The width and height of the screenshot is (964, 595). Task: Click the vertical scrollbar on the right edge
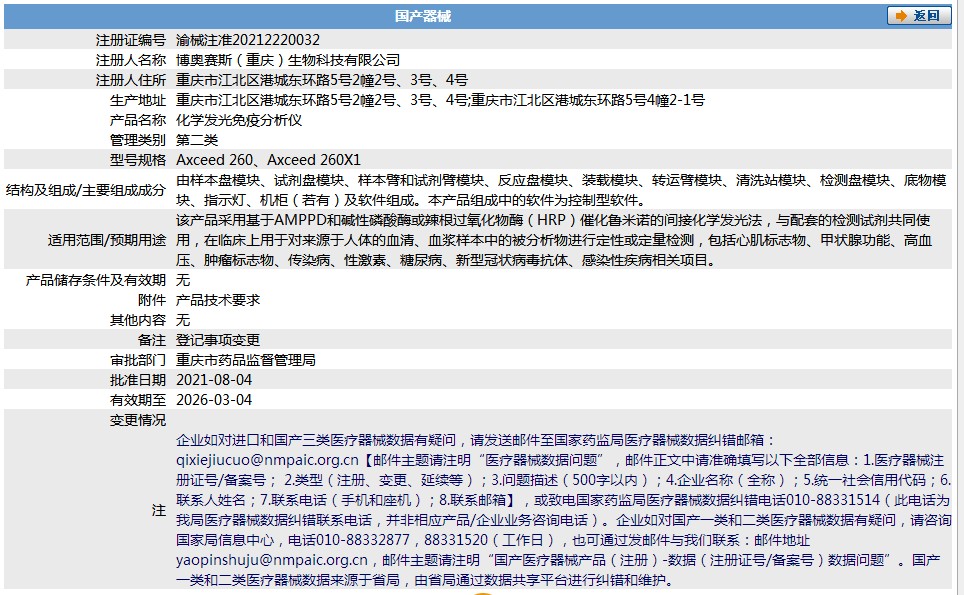960,298
